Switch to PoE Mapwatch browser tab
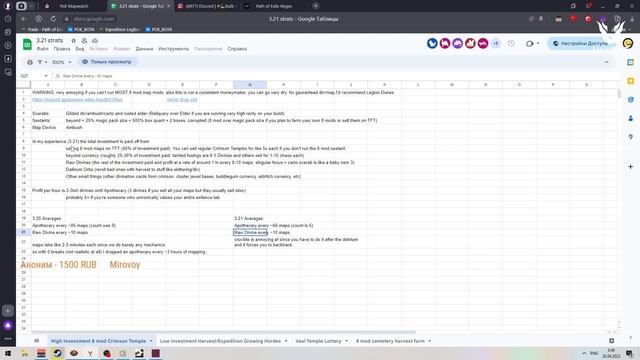This screenshot has height=360, width=640. click(x=73, y=6)
